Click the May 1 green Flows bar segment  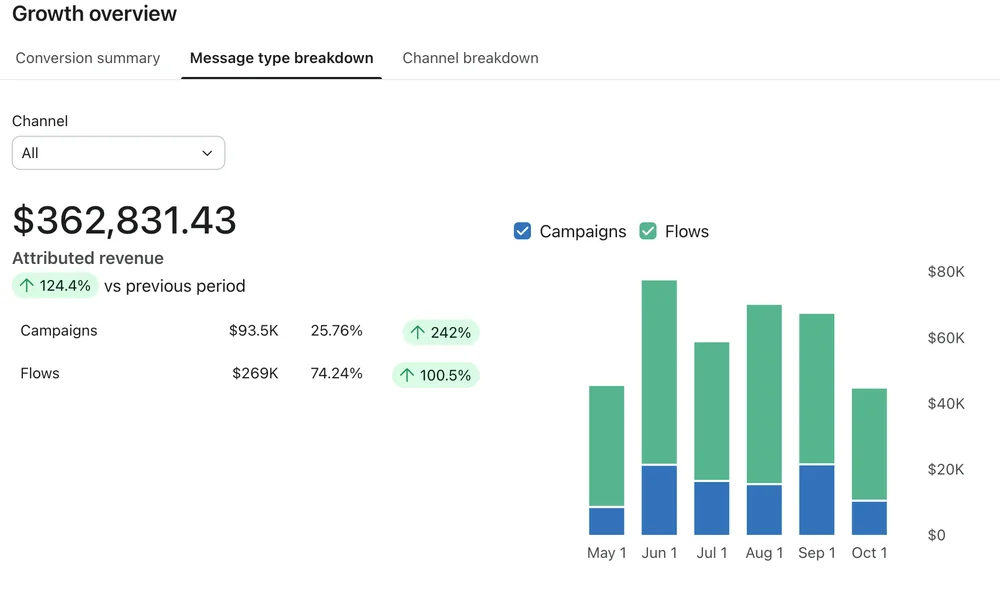coord(607,446)
